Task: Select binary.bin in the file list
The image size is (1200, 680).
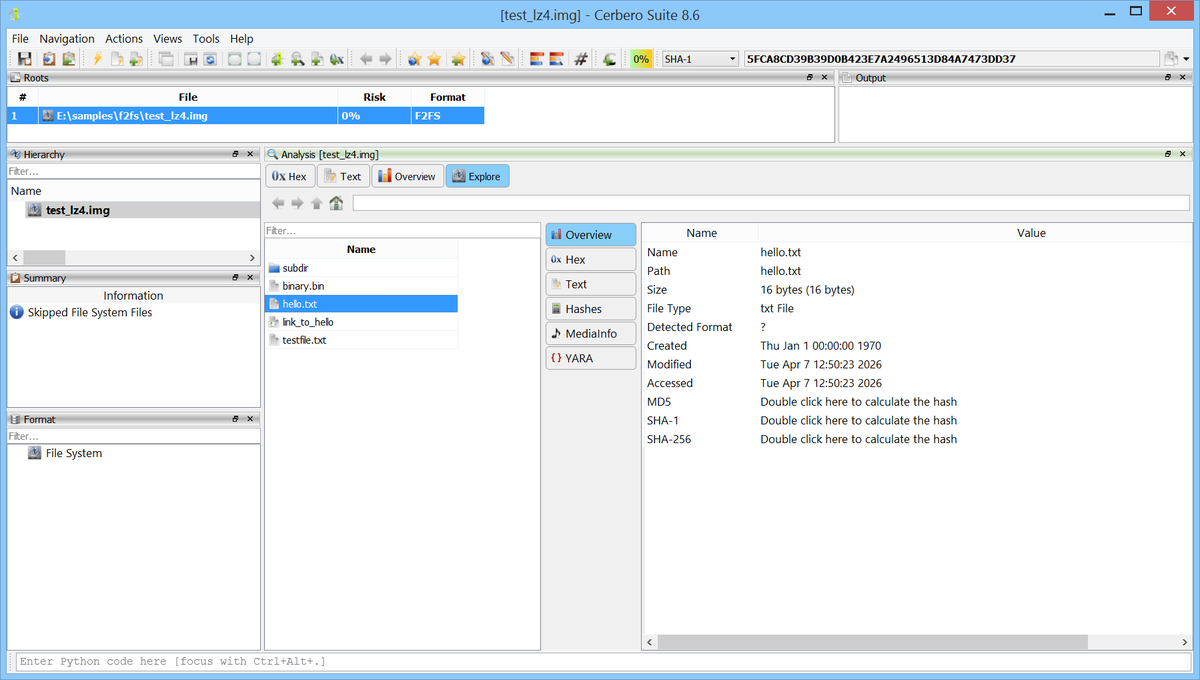Action: (361, 286)
